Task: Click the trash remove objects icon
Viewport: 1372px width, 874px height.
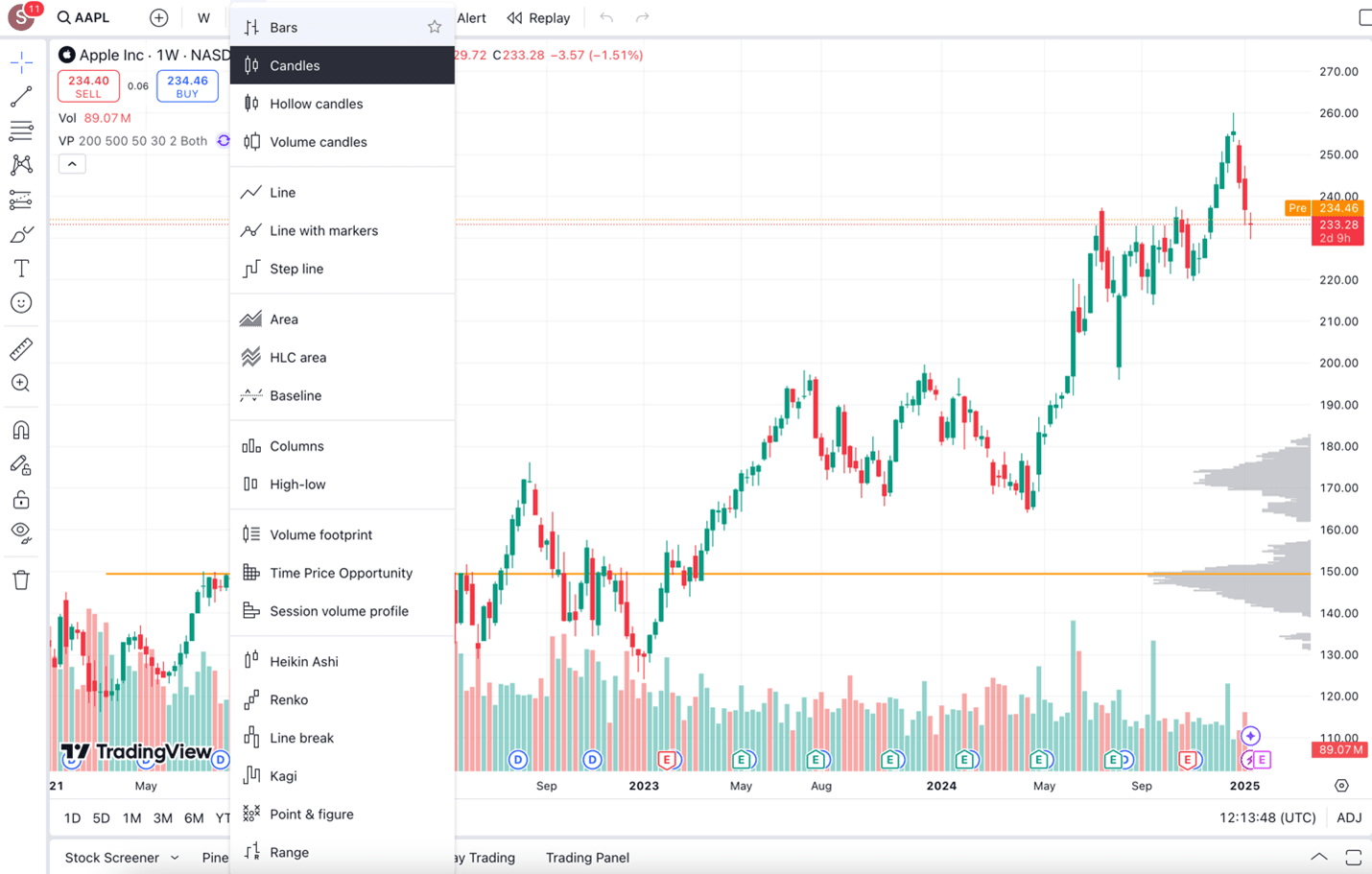Action: pyautogui.click(x=21, y=579)
